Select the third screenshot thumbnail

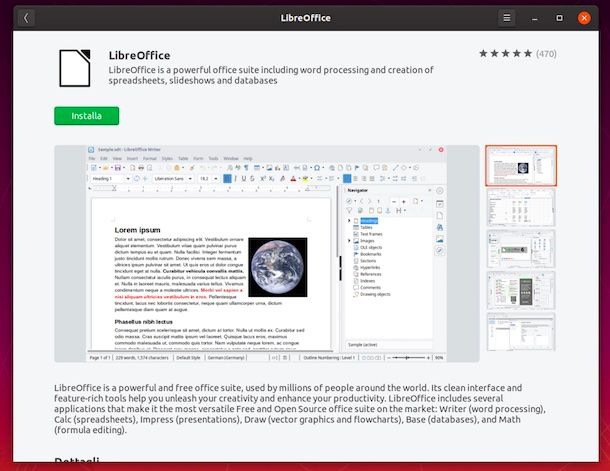pyautogui.click(x=521, y=249)
